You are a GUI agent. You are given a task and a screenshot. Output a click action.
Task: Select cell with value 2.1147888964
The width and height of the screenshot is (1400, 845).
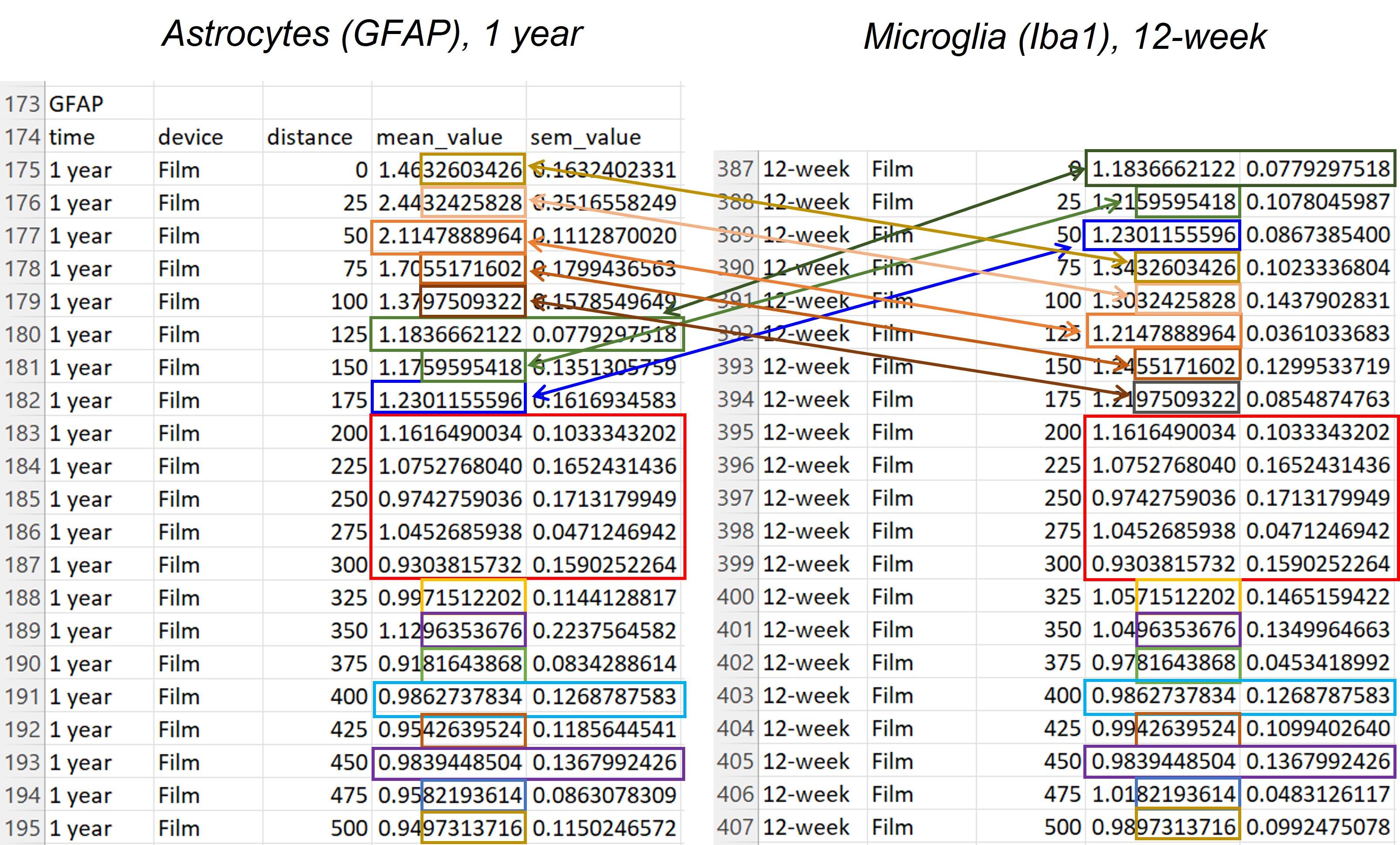point(449,236)
